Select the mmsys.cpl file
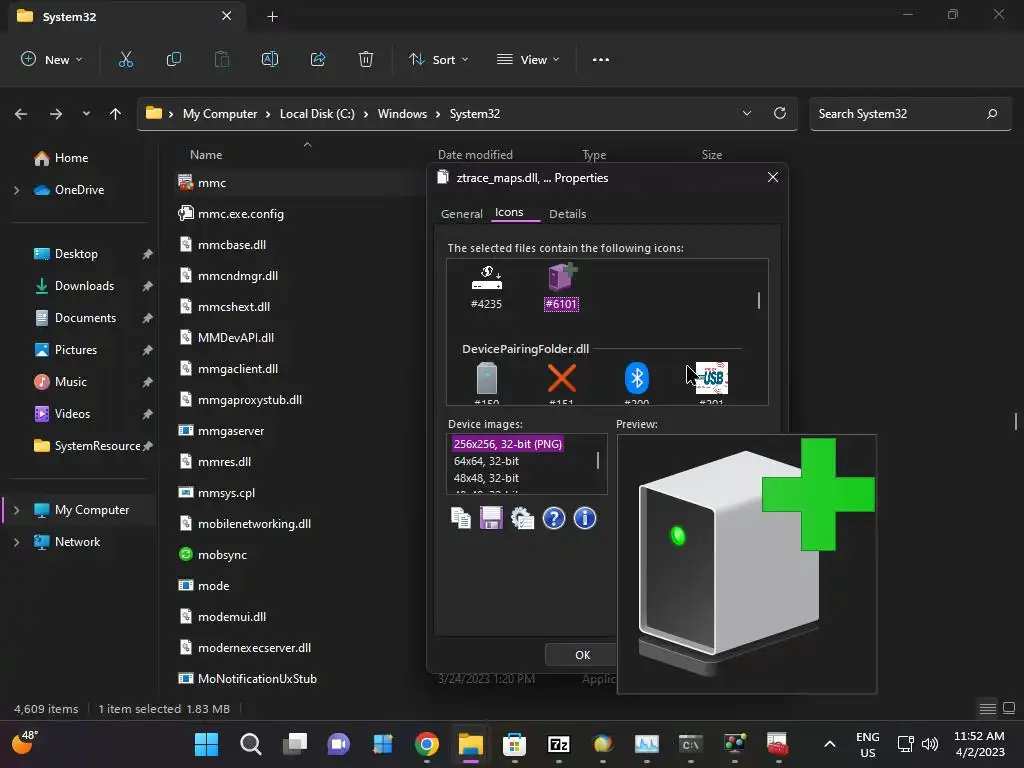Screen dimensions: 1024x768 coord(227,492)
